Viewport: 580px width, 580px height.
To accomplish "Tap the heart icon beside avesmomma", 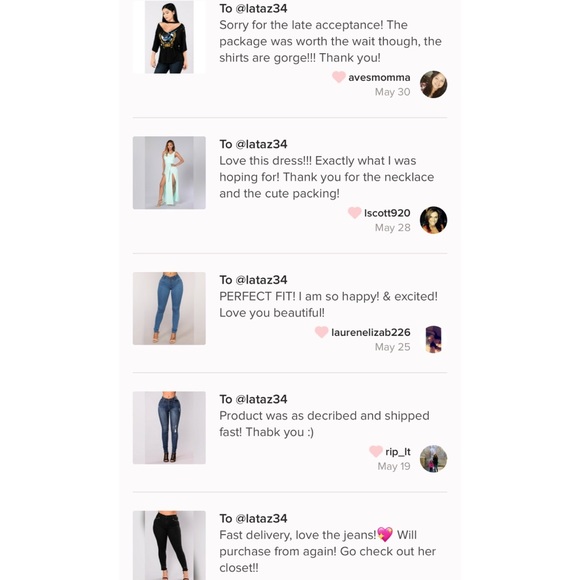I will point(338,77).
